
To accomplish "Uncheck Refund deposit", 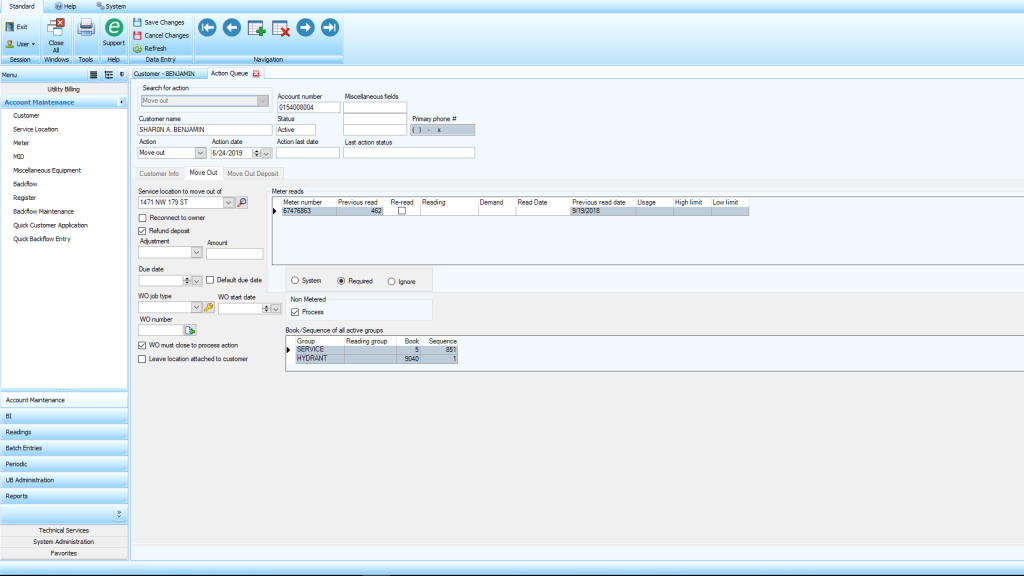I will [x=141, y=230].
